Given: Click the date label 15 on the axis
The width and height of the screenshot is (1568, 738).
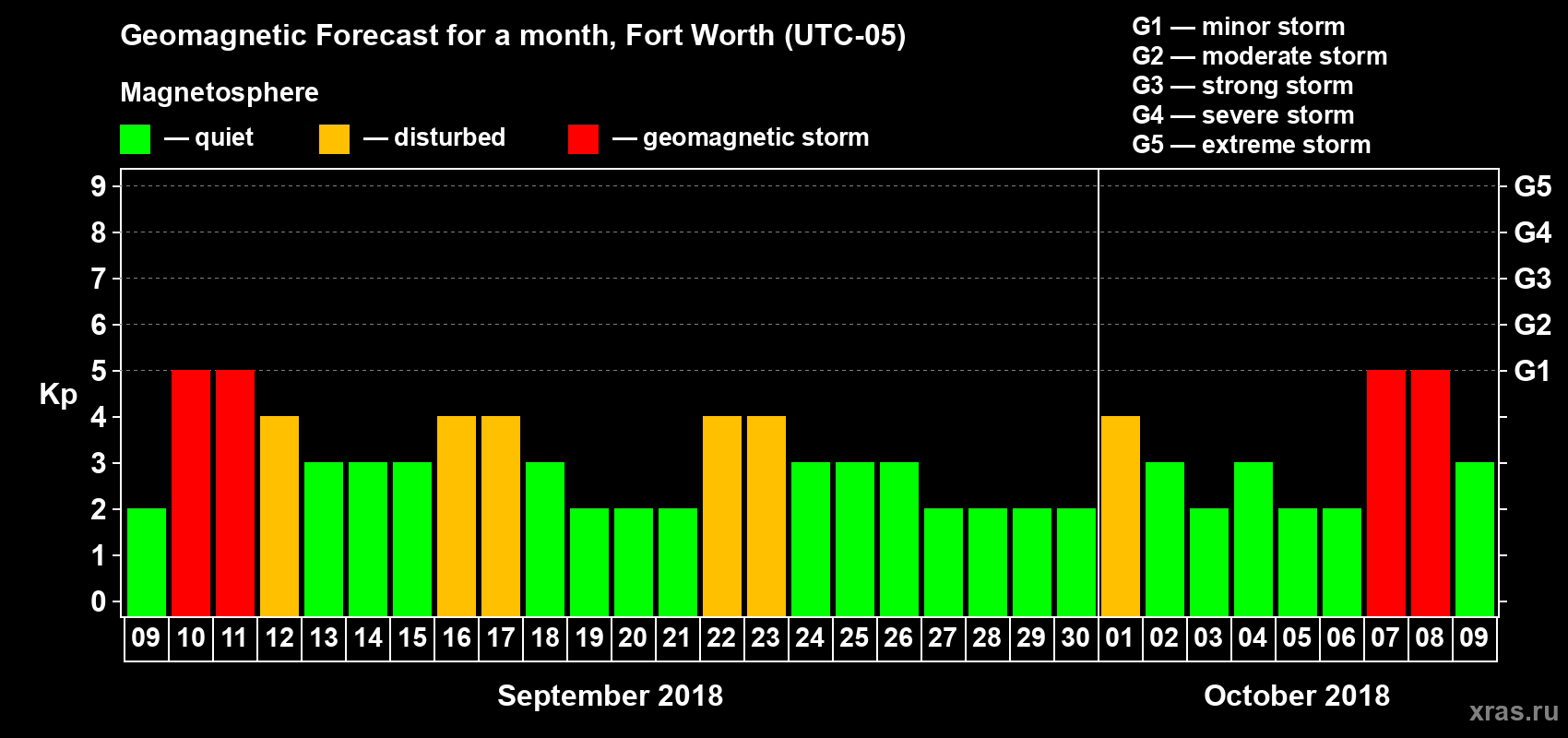Looking at the screenshot, I should point(412,637).
